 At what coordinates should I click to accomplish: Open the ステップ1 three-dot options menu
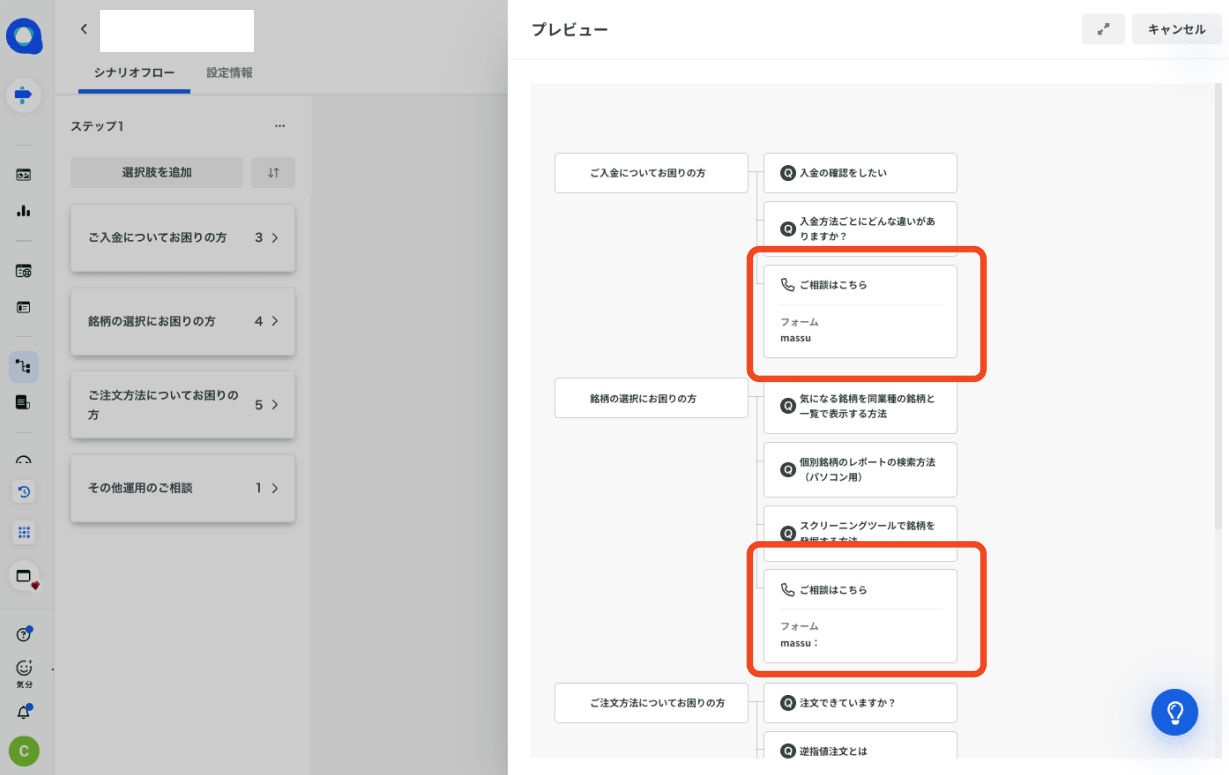pyautogui.click(x=280, y=126)
